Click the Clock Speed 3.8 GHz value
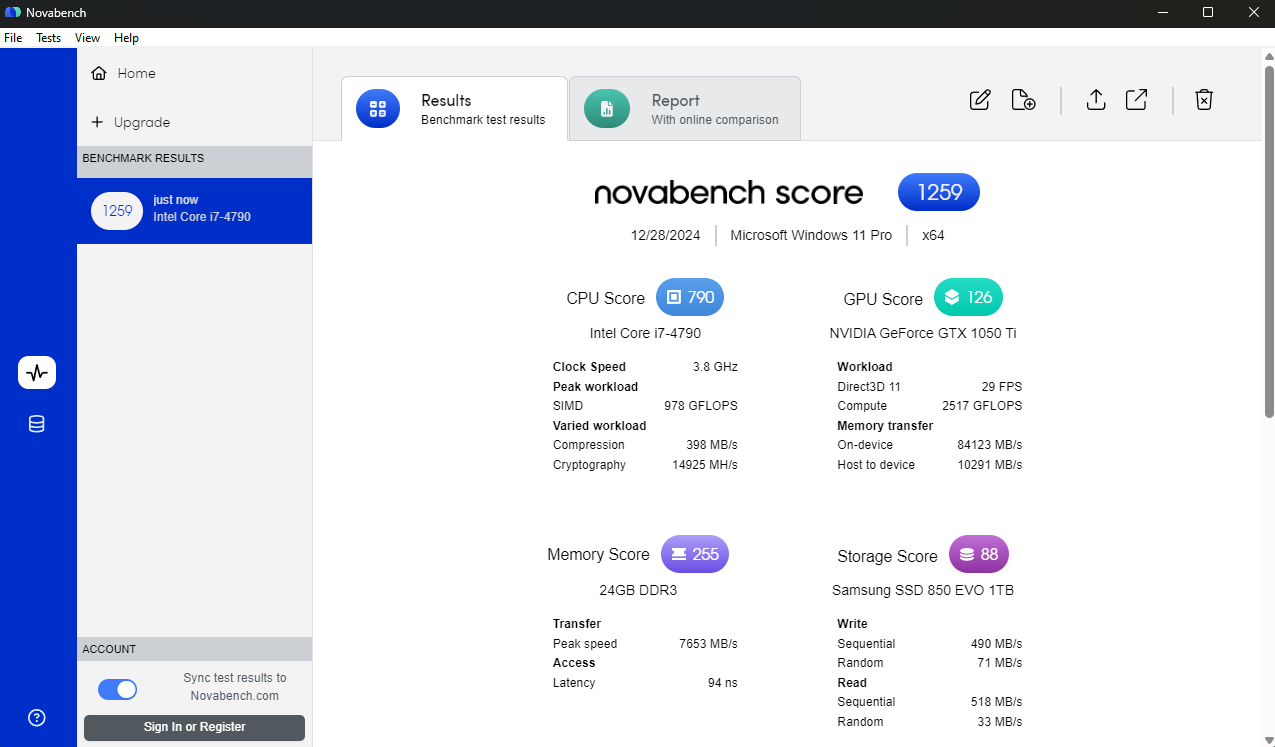This screenshot has height=747, width=1275. [x=715, y=367]
